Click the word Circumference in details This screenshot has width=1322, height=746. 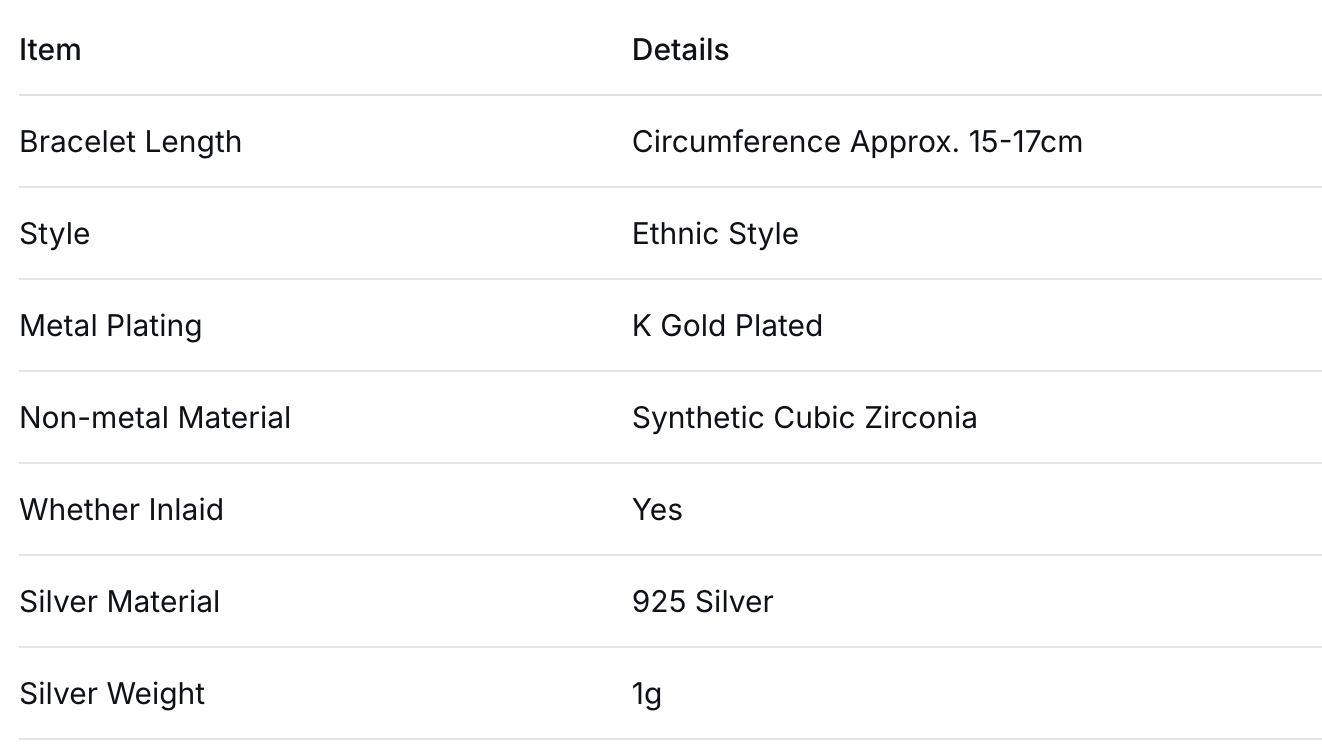(x=736, y=141)
